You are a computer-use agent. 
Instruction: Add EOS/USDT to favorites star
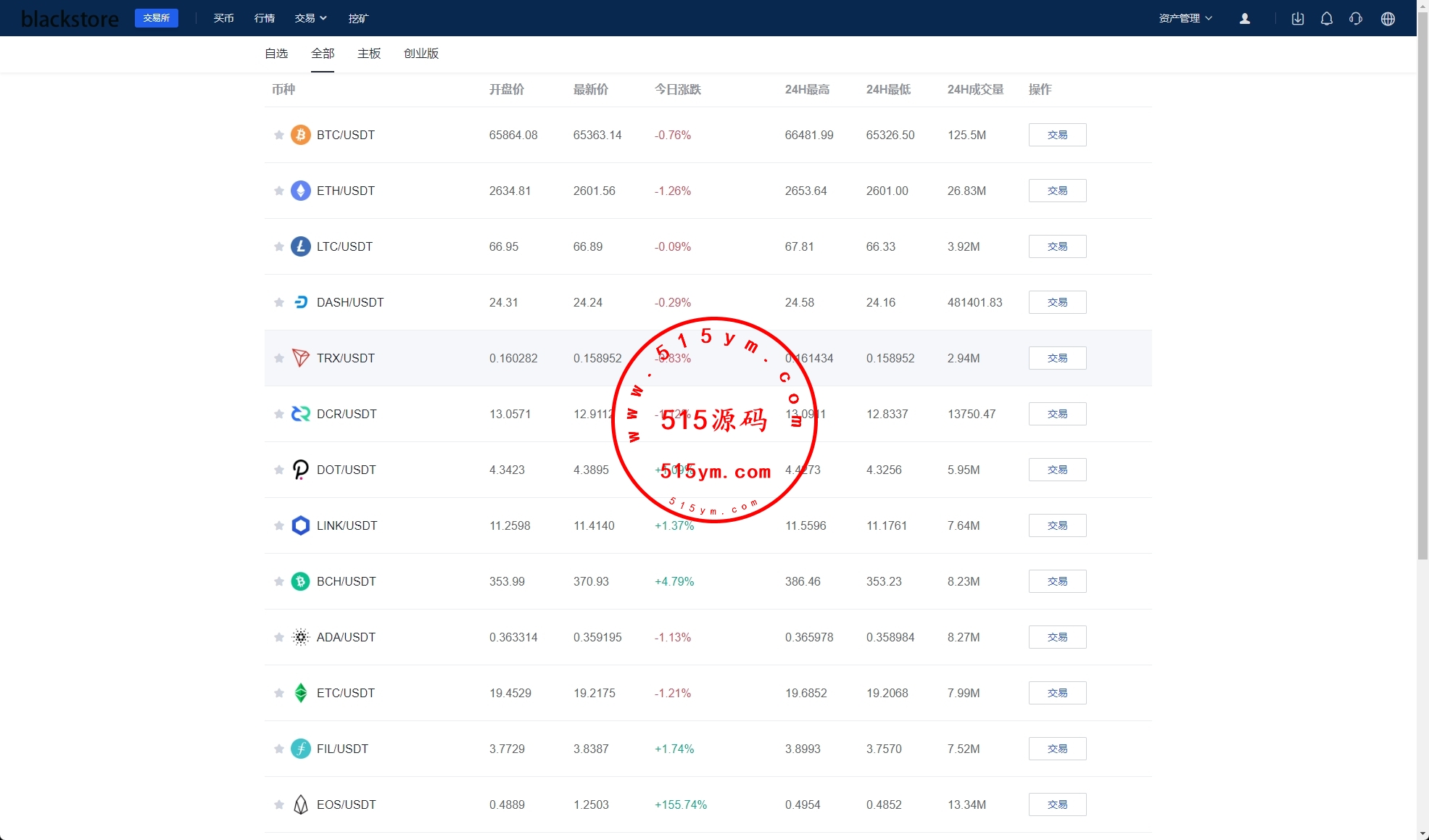tap(278, 804)
